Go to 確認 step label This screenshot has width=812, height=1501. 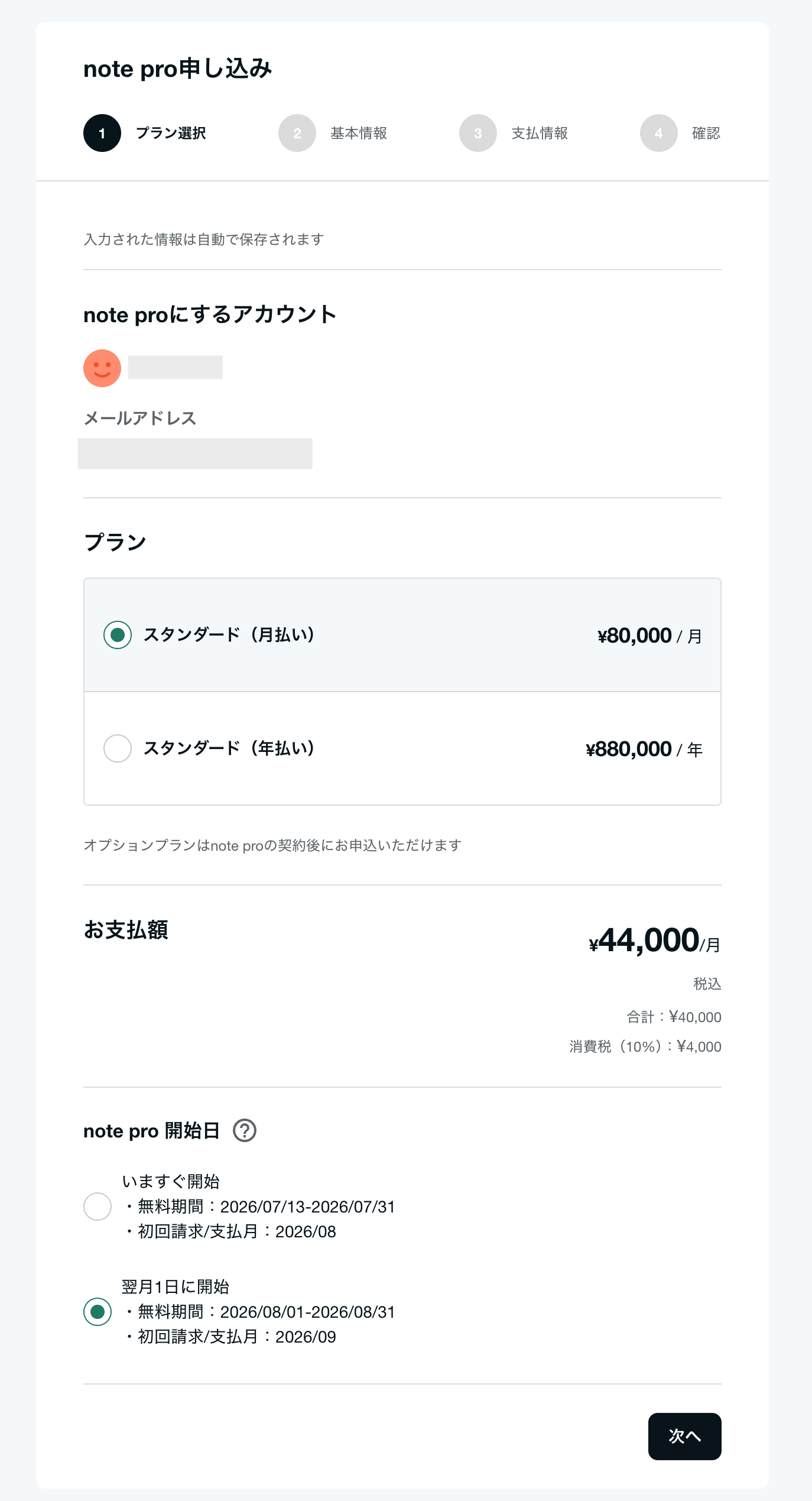[x=706, y=134]
